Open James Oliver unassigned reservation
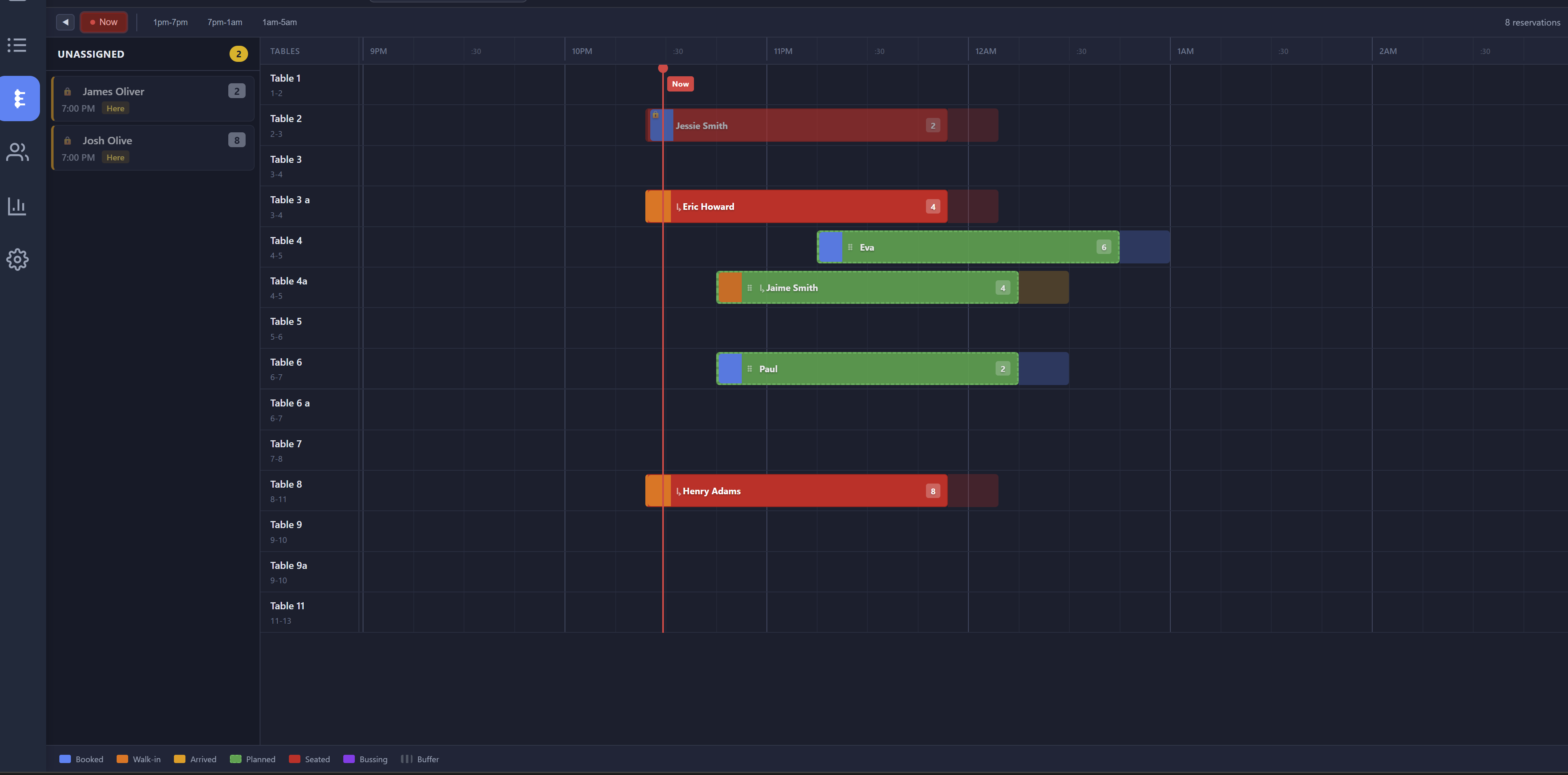This screenshot has height=775, width=1568. (x=153, y=99)
